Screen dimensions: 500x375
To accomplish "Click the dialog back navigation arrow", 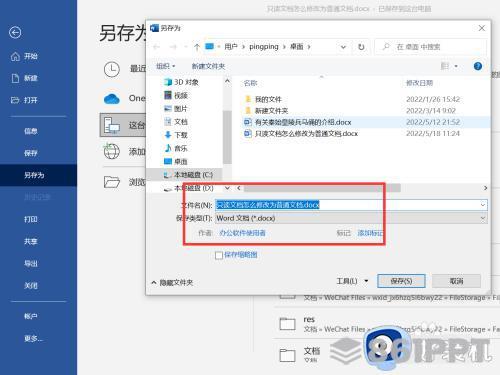I will coord(157,47).
